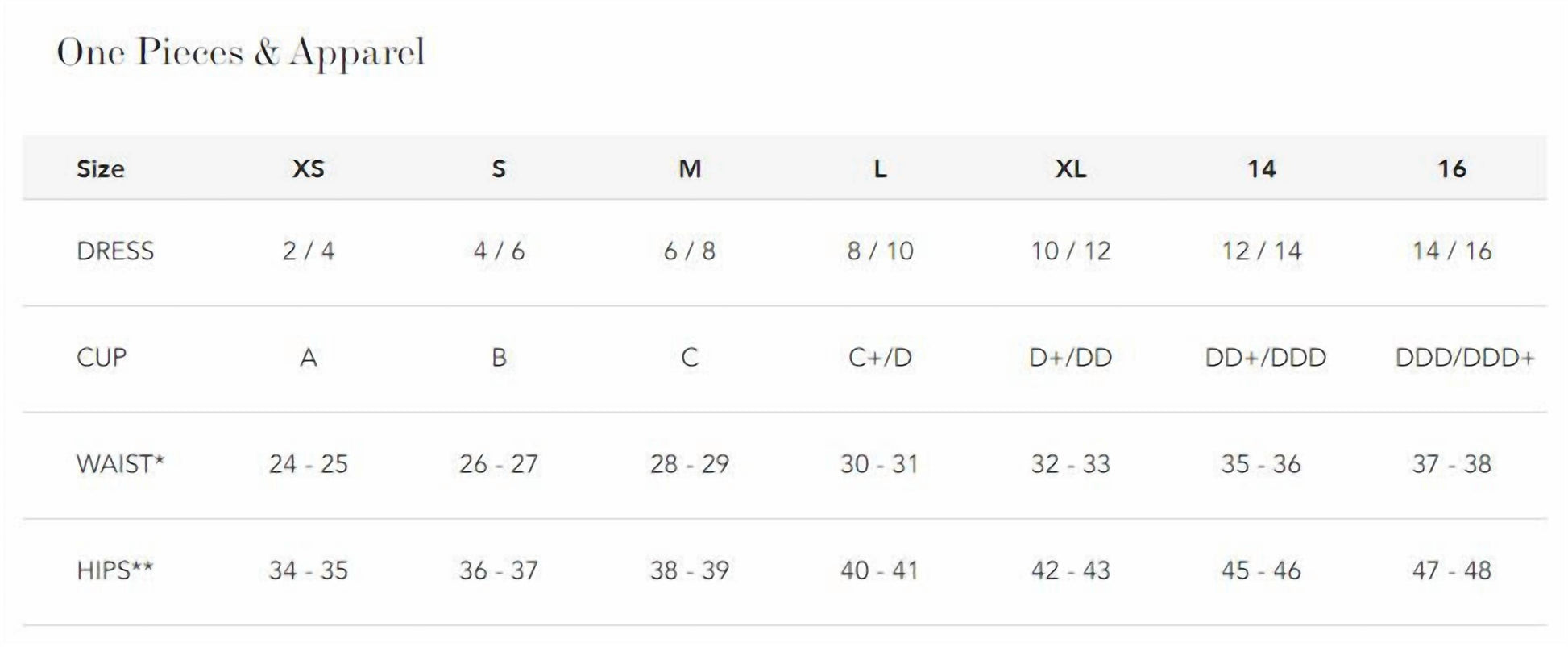Click waist measurement 28 - 29
Image resolution: width=1568 pixels, height=647 pixels.
tap(690, 464)
